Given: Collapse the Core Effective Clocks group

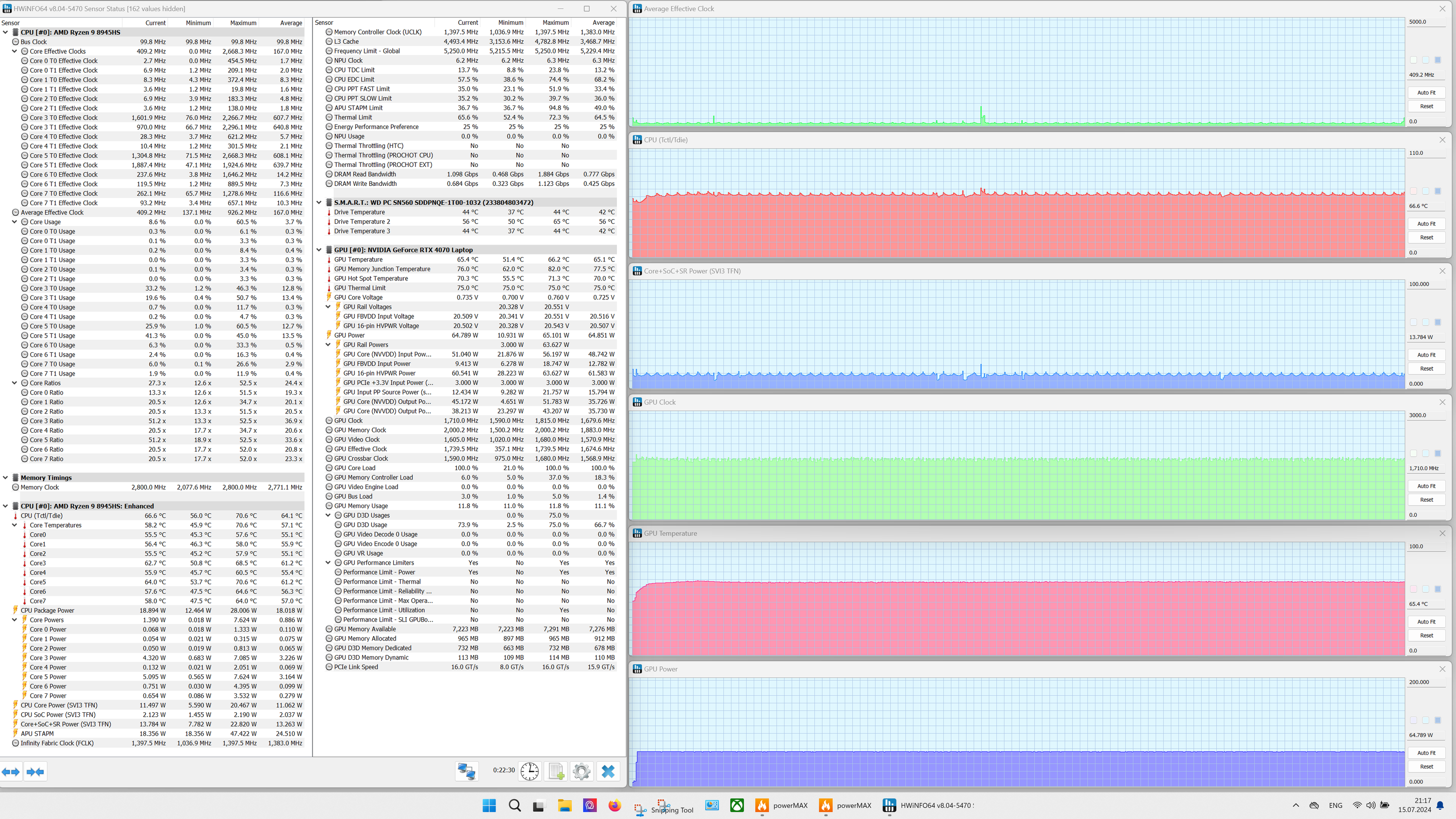Looking at the screenshot, I should [15, 51].
